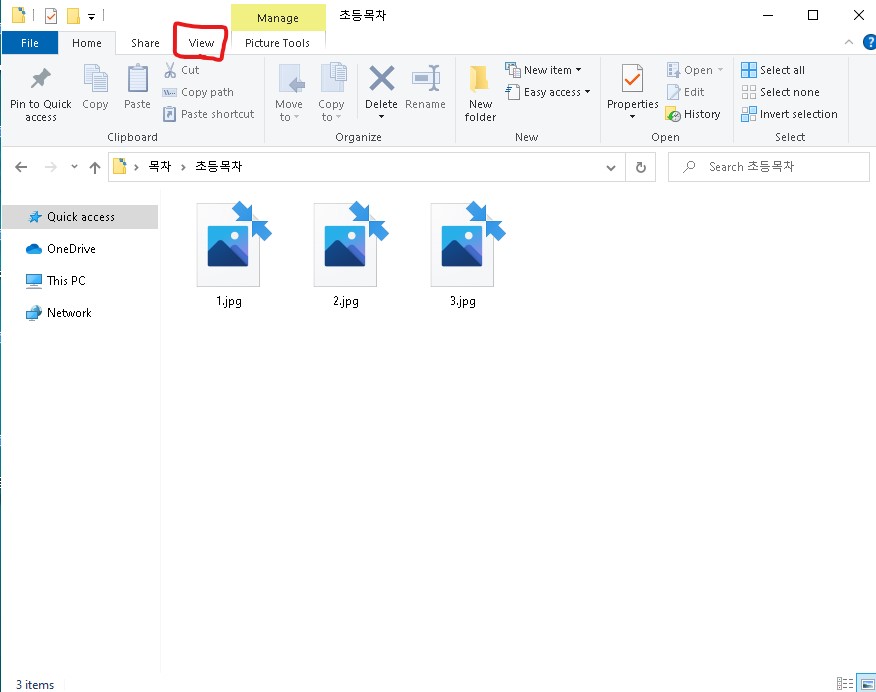
Task: Switch to the Share tab
Action: [x=145, y=43]
